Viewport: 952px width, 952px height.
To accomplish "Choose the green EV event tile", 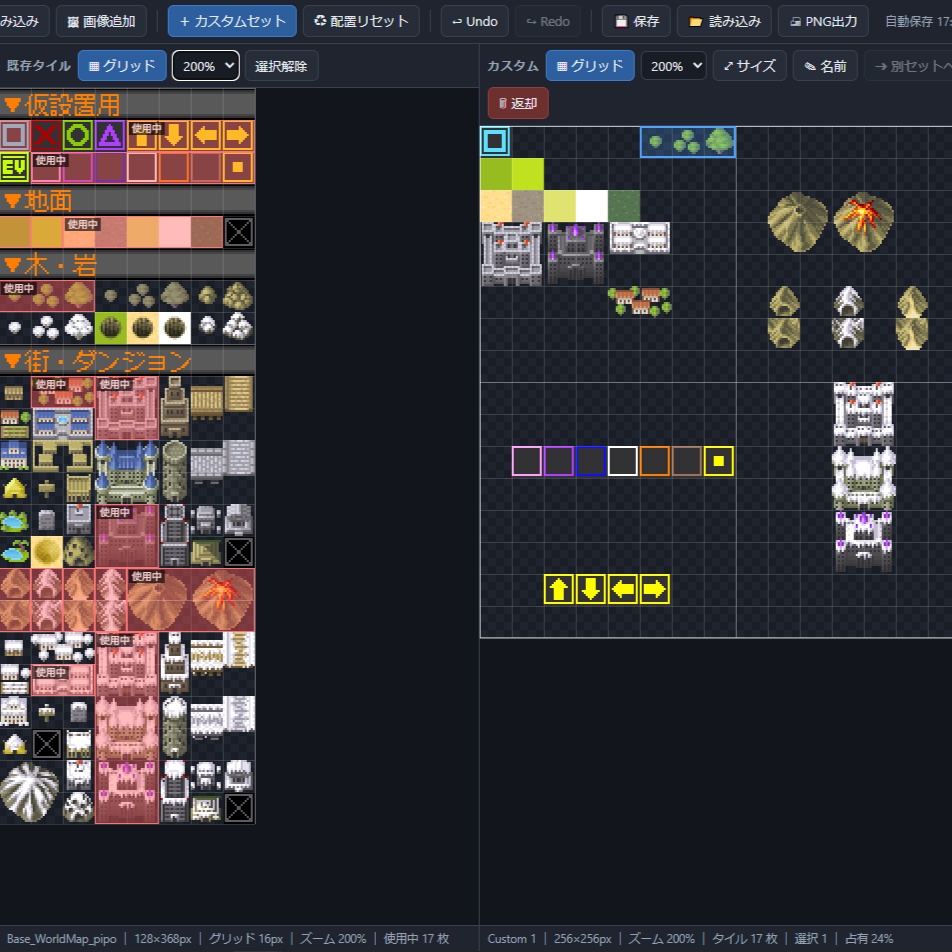I will click(15, 167).
